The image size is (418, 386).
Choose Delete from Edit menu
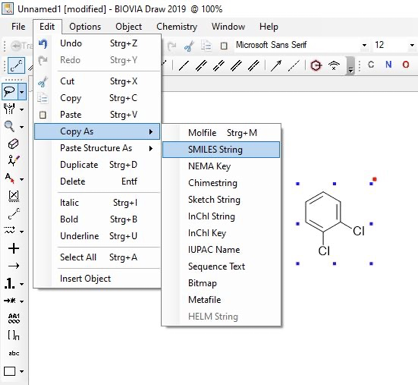coord(97,181)
